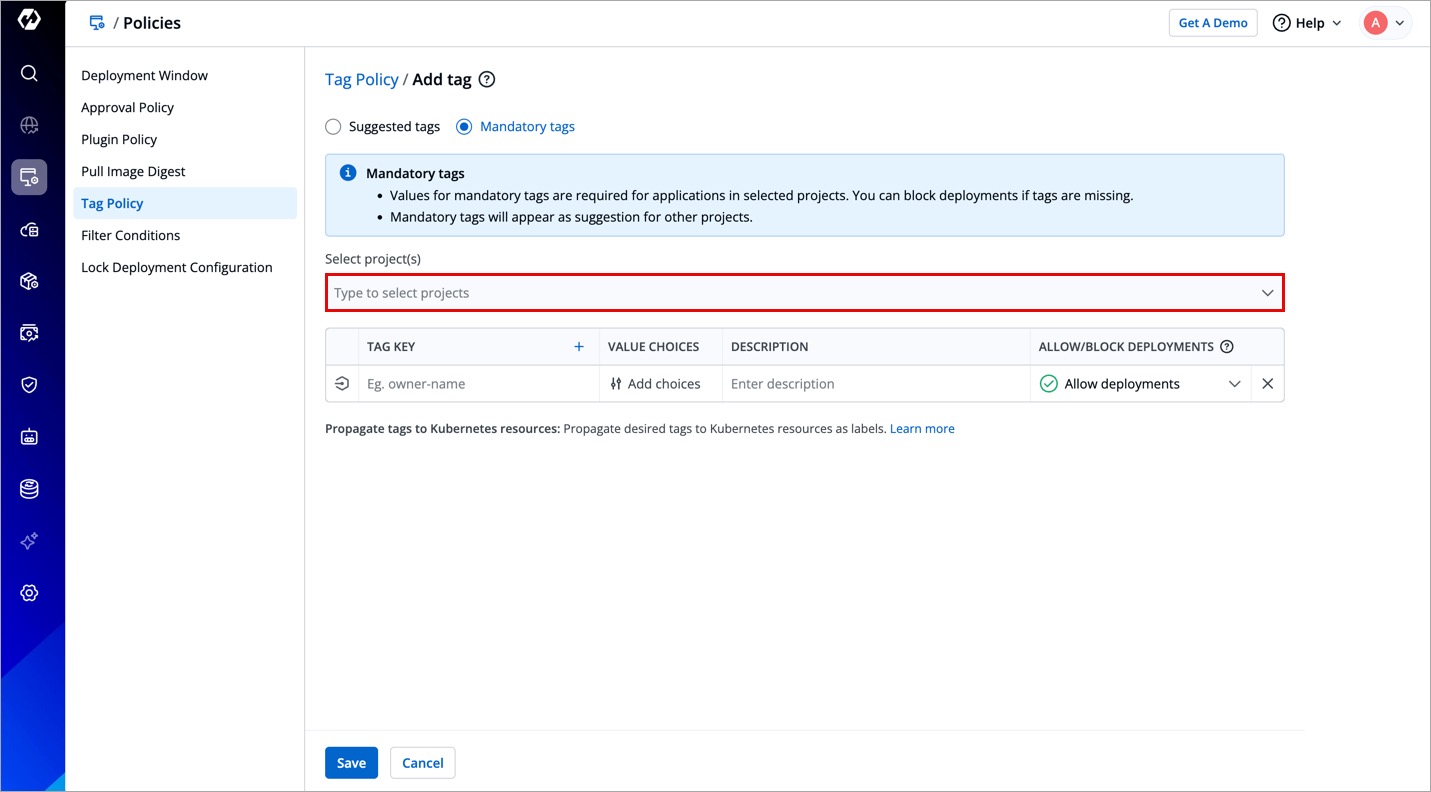Open the settings gear in sidebar
Viewport: 1431px width, 792px height.
tap(29, 593)
